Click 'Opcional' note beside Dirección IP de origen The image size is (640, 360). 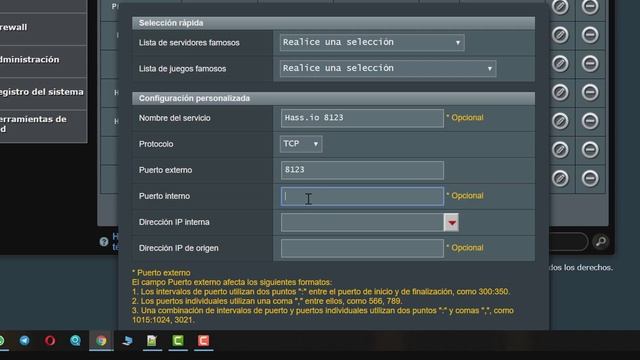tap(465, 248)
